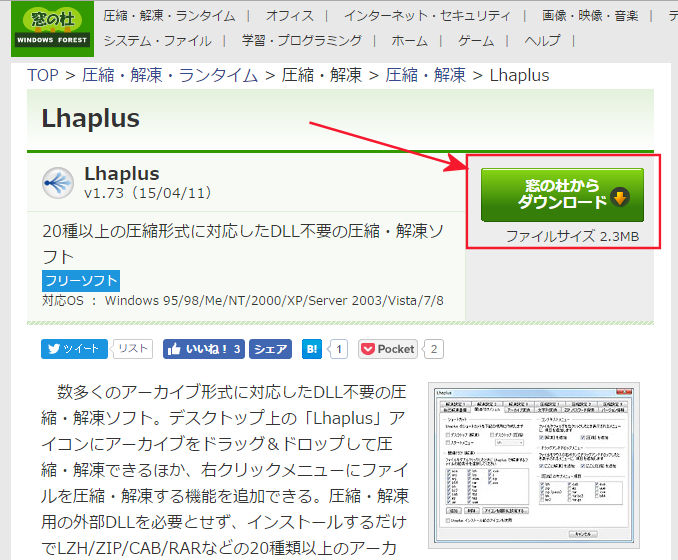Go to TOP breadcrumb link
Image resolution: width=678 pixels, height=560 pixels.
(43, 75)
